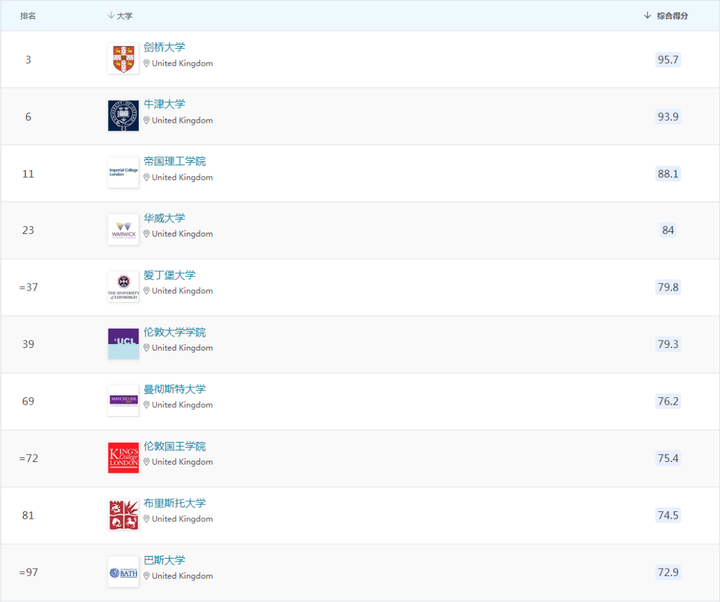Click the University of Edinburgh logo

pos(123,287)
